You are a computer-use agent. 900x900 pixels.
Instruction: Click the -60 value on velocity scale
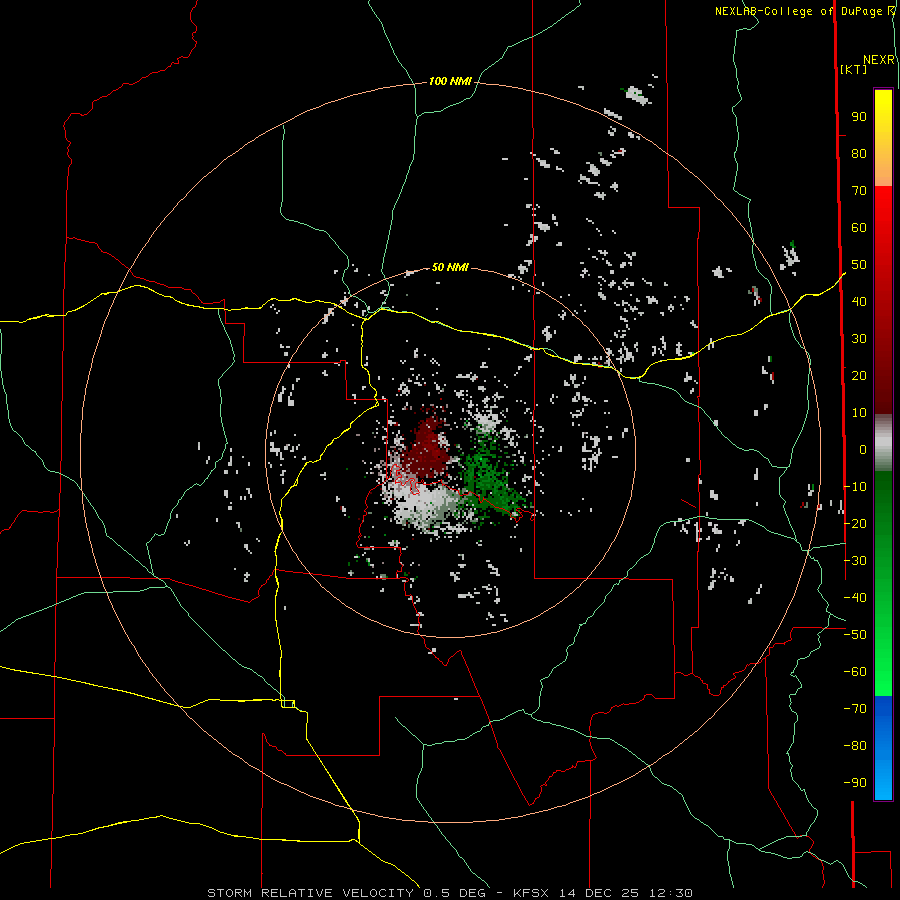(x=855, y=672)
